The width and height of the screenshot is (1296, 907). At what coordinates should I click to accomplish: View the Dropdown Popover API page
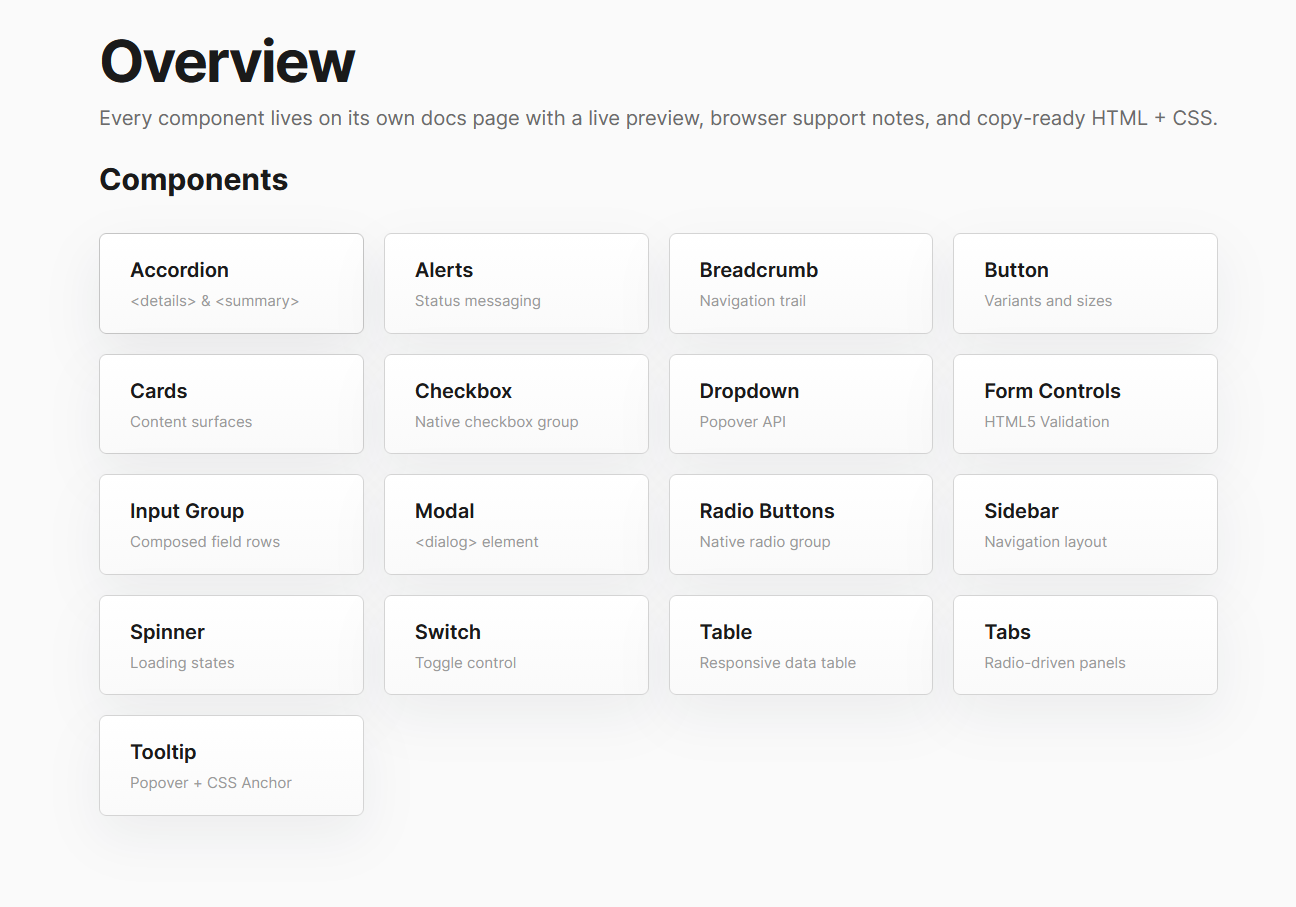[800, 404]
